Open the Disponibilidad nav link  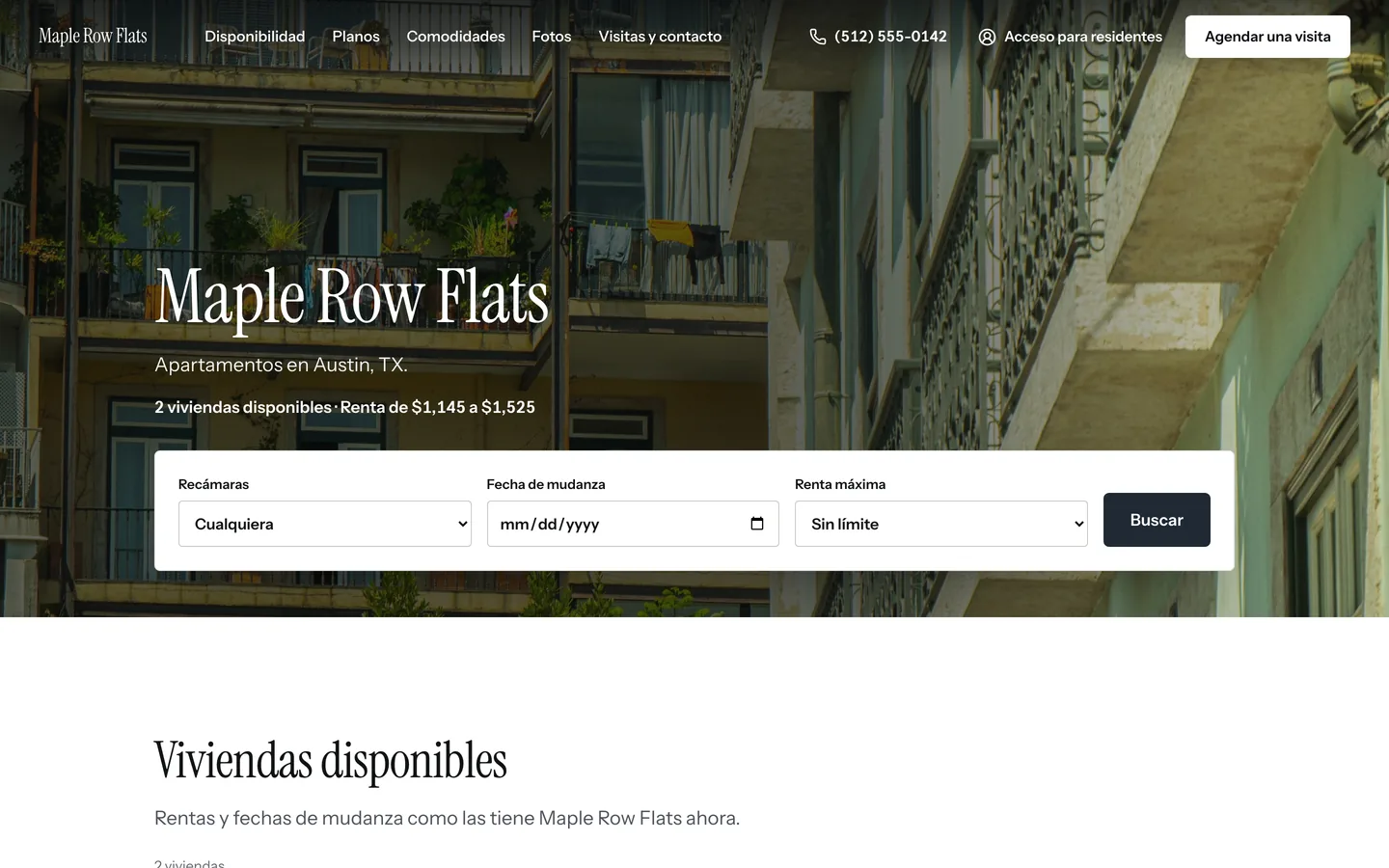pyautogui.click(x=255, y=37)
